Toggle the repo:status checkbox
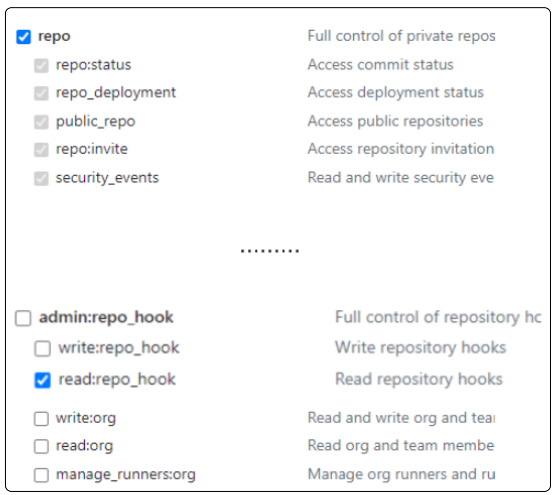553x495 pixels. (41, 66)
